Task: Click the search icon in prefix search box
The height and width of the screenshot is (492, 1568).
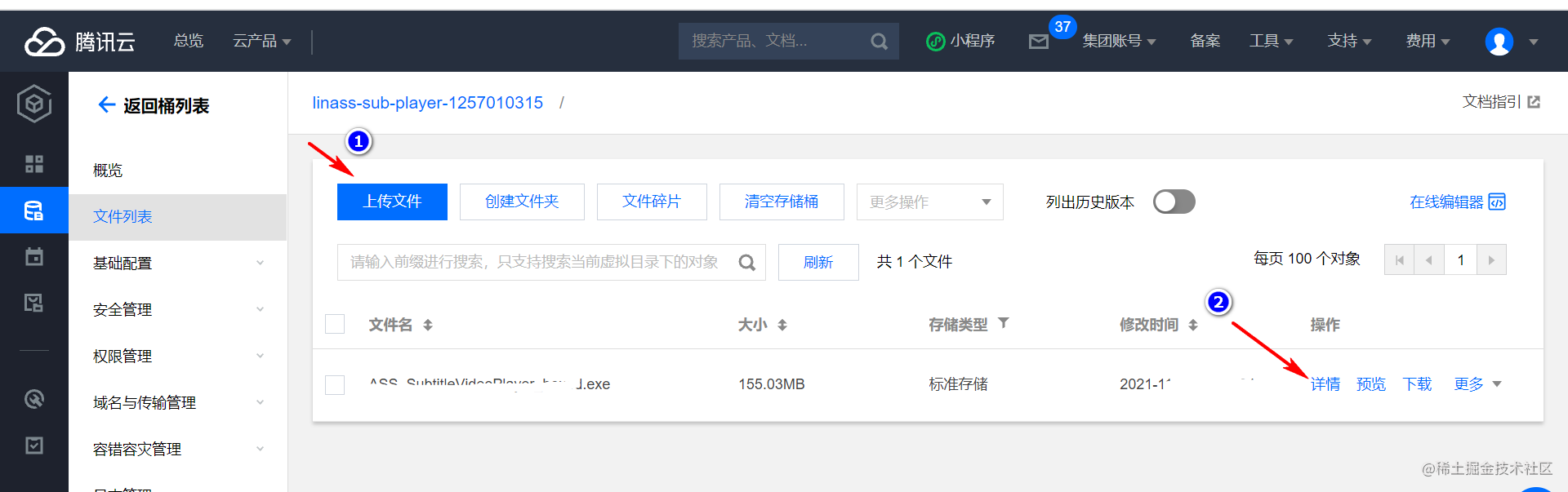Action: tap(746, 263)
